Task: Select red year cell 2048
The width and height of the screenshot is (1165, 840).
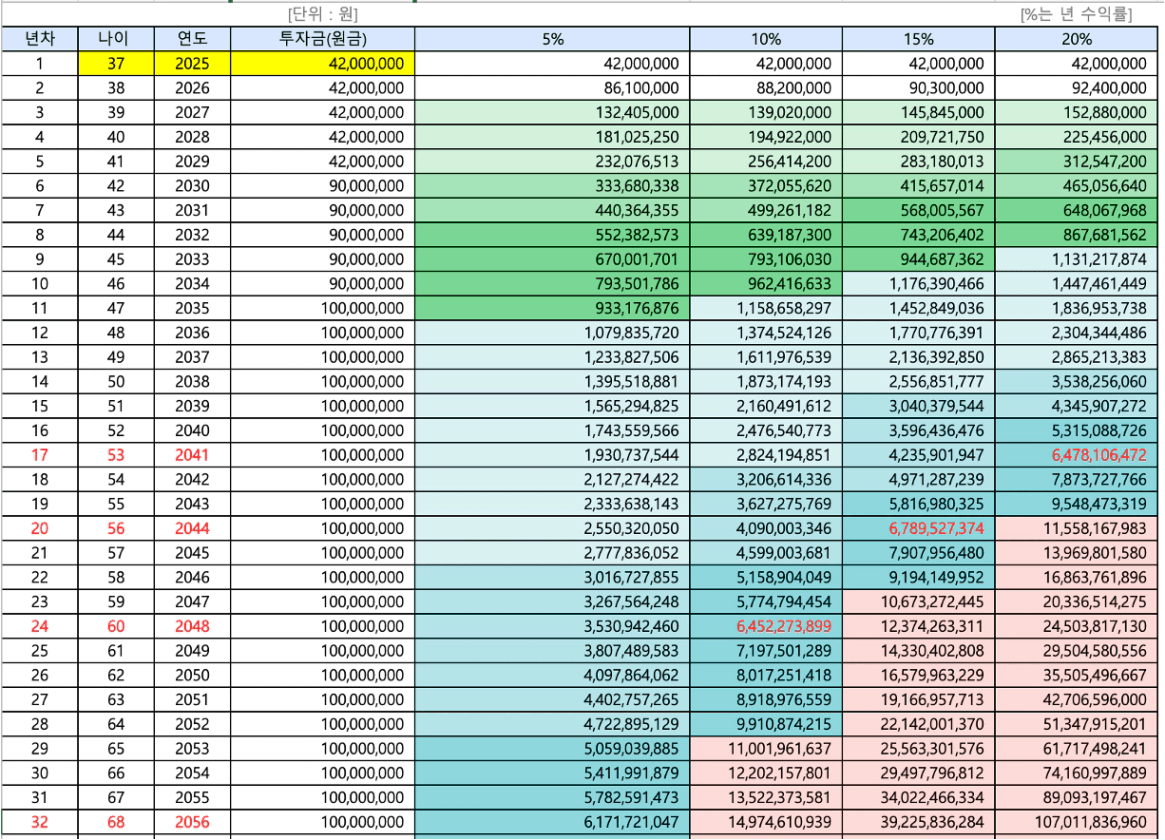Action: click(192, 628)
